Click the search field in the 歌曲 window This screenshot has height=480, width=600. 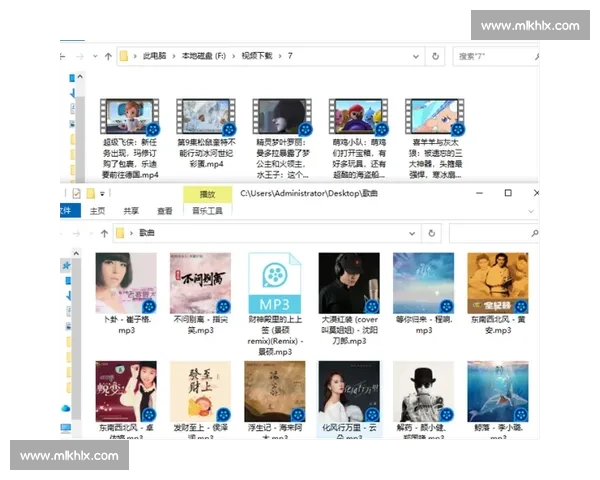tap(494, 233)
